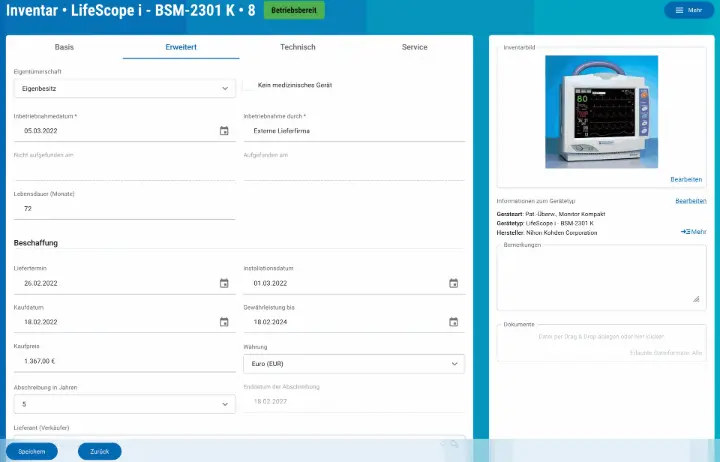Expand the Eigentümerschaft dropdown
Screen dimensions: 720x462
(124, 89)
